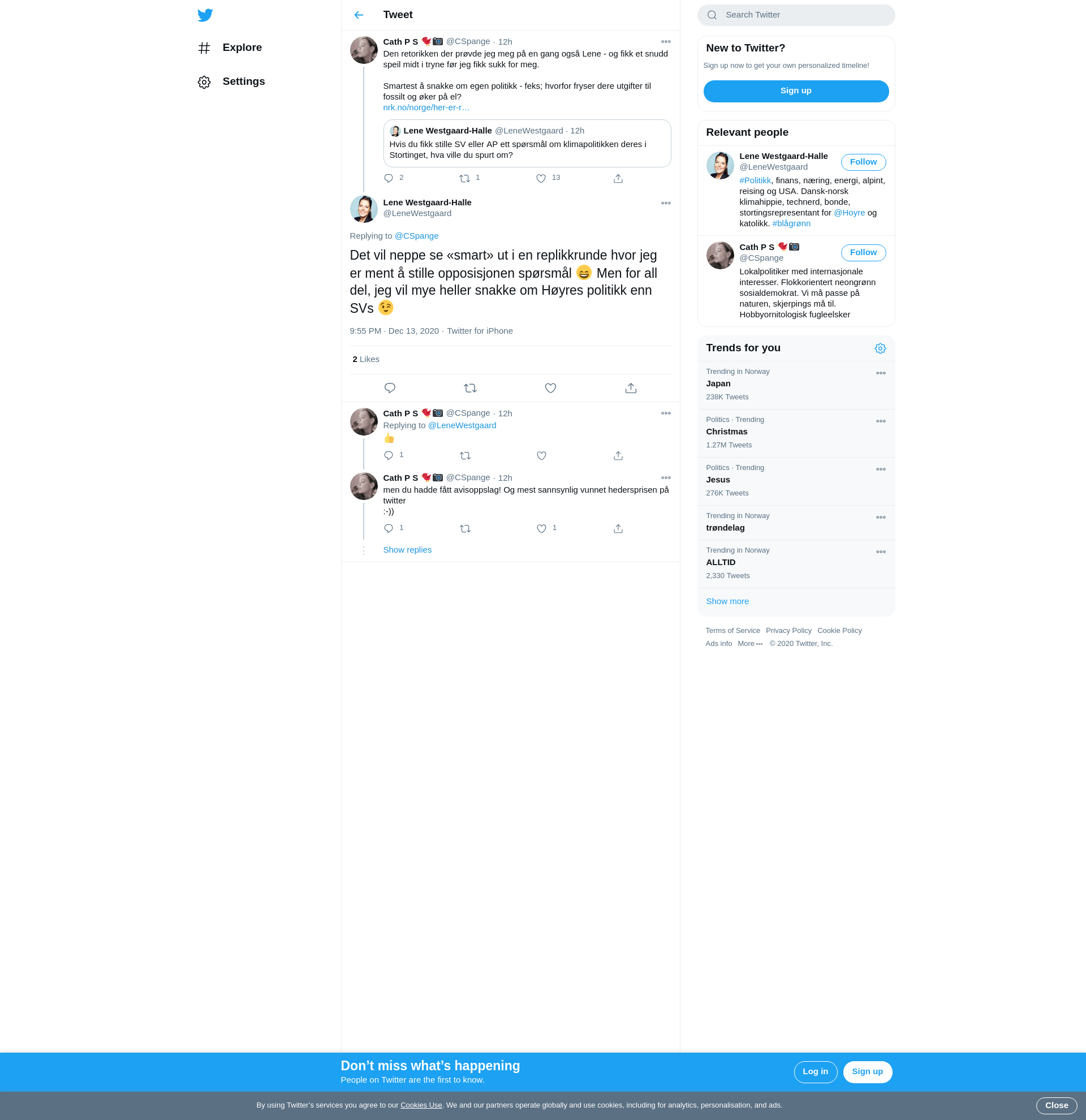Open the trøndelag trend
Viewport: 1086px width, 1120px height.
click(796, 523)
